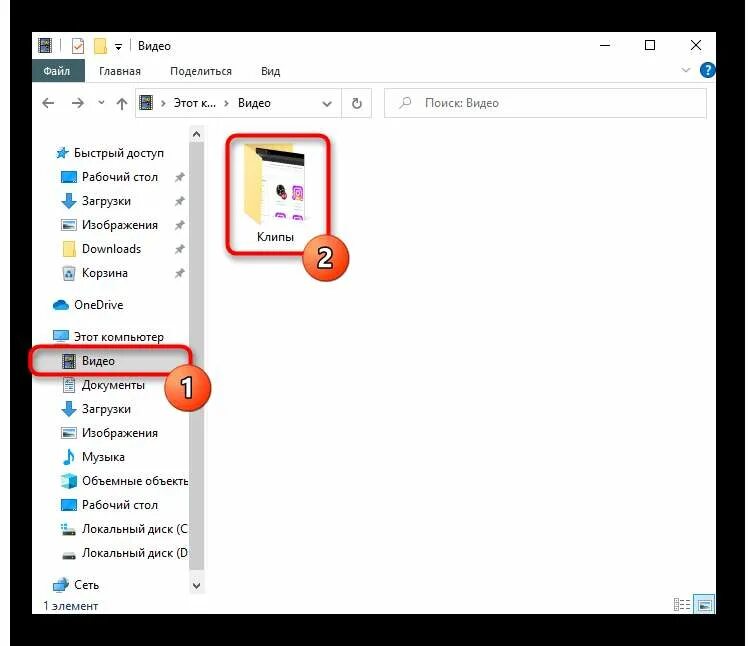Open the Файл menu tab

(x=57, y=71)
